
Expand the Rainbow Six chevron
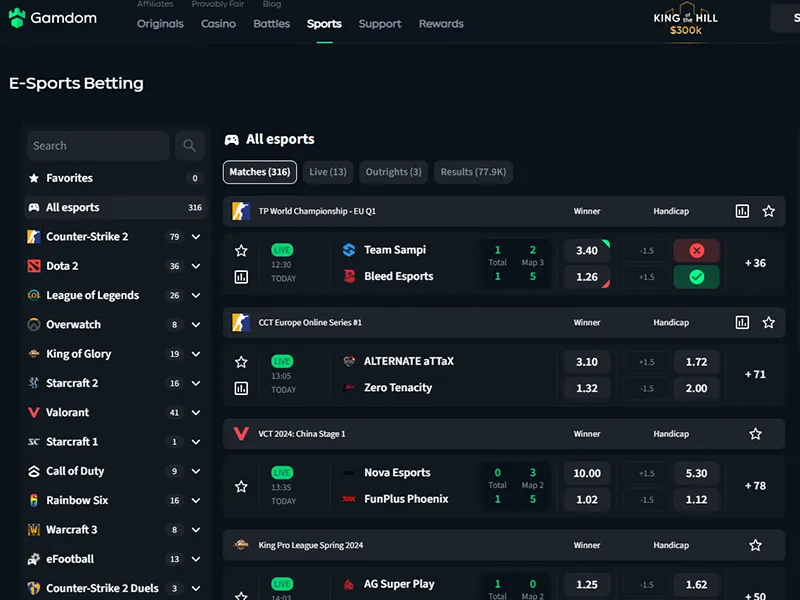coord(196,501)
